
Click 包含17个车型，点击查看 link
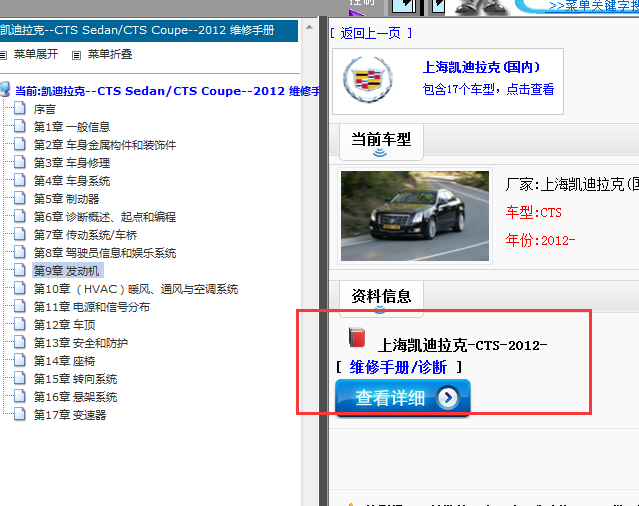click(488, 89)
